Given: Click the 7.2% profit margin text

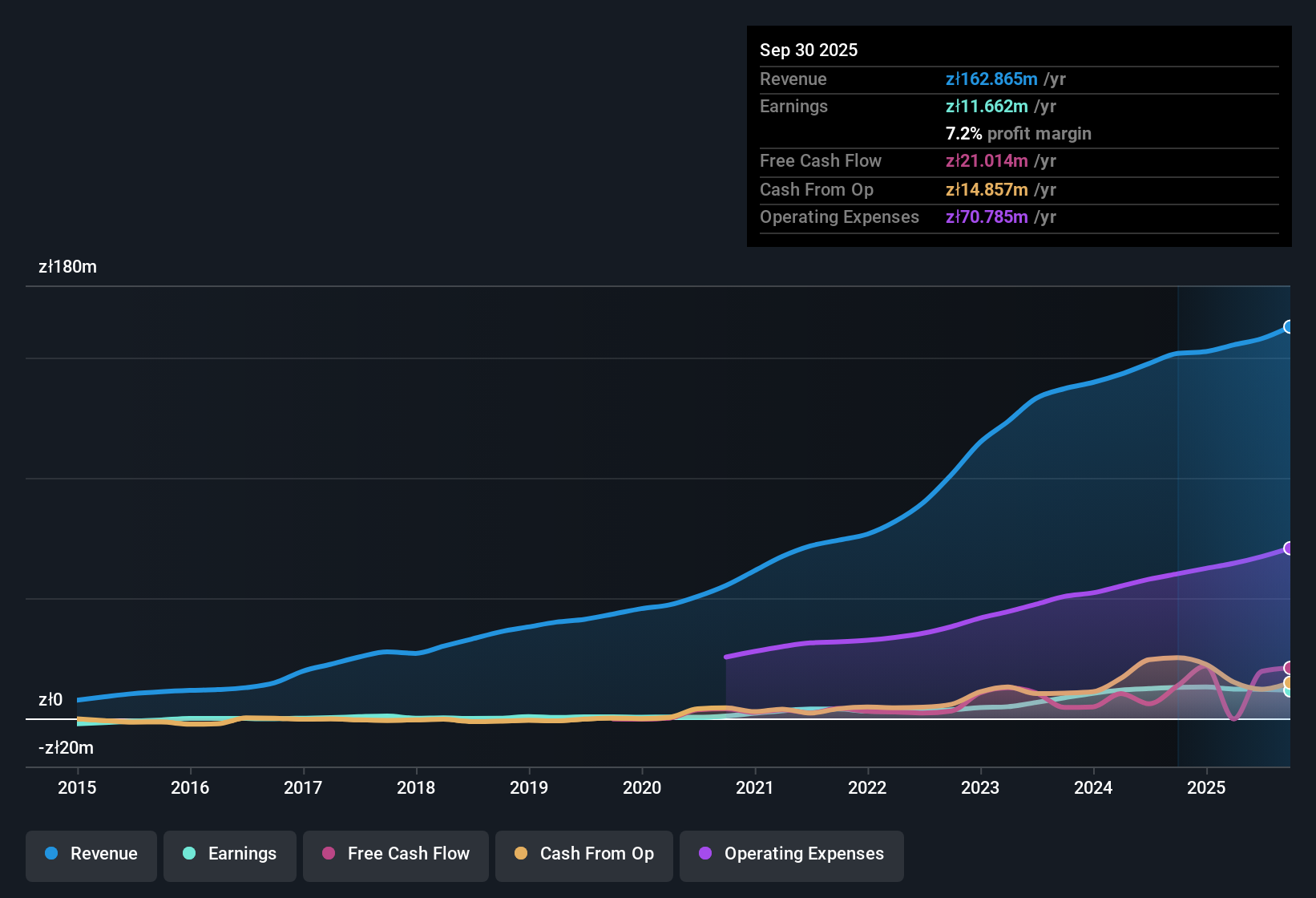Looking at the screenshot, I should 1019,134.
